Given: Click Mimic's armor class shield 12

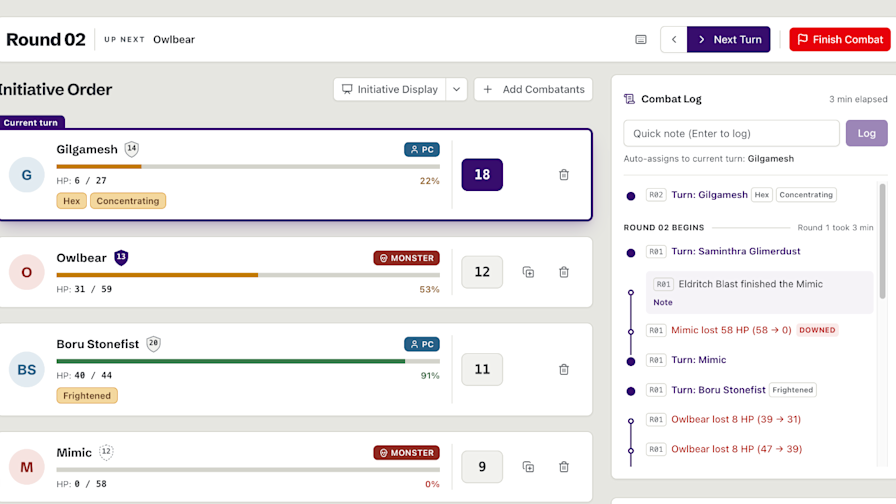Looking at the screenshot, I should click(x=106, y=452).
